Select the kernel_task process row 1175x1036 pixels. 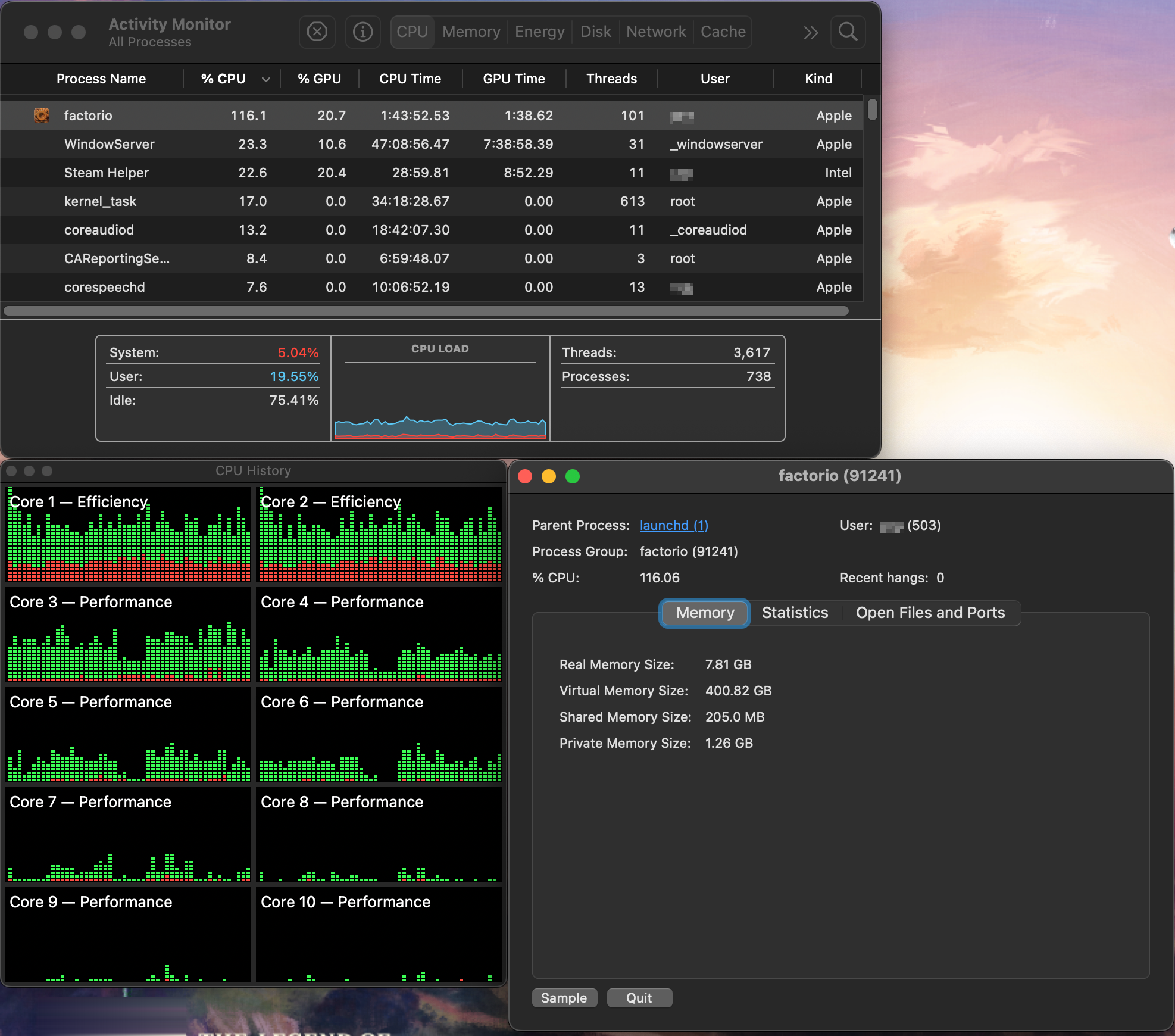[x=432, y=201]
